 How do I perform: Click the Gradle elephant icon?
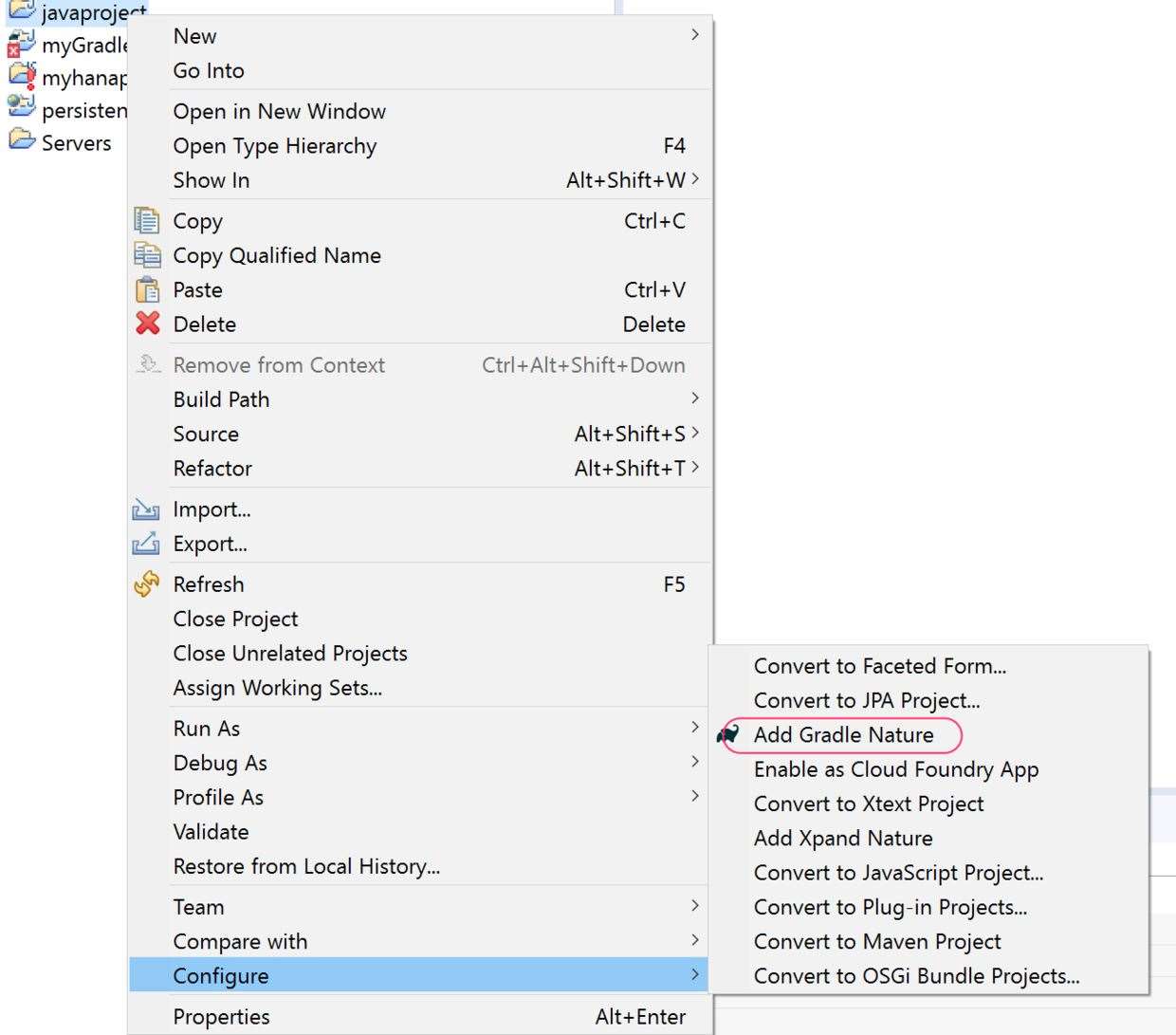click(728, 734)
